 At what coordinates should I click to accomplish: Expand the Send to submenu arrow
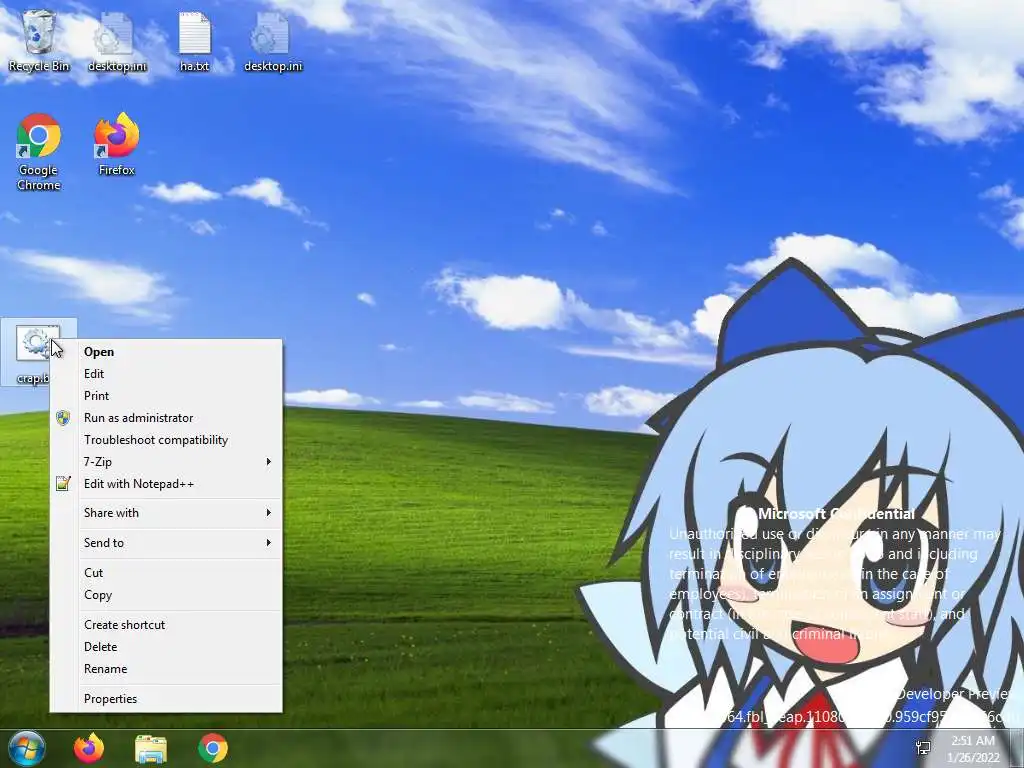(268, 543)
